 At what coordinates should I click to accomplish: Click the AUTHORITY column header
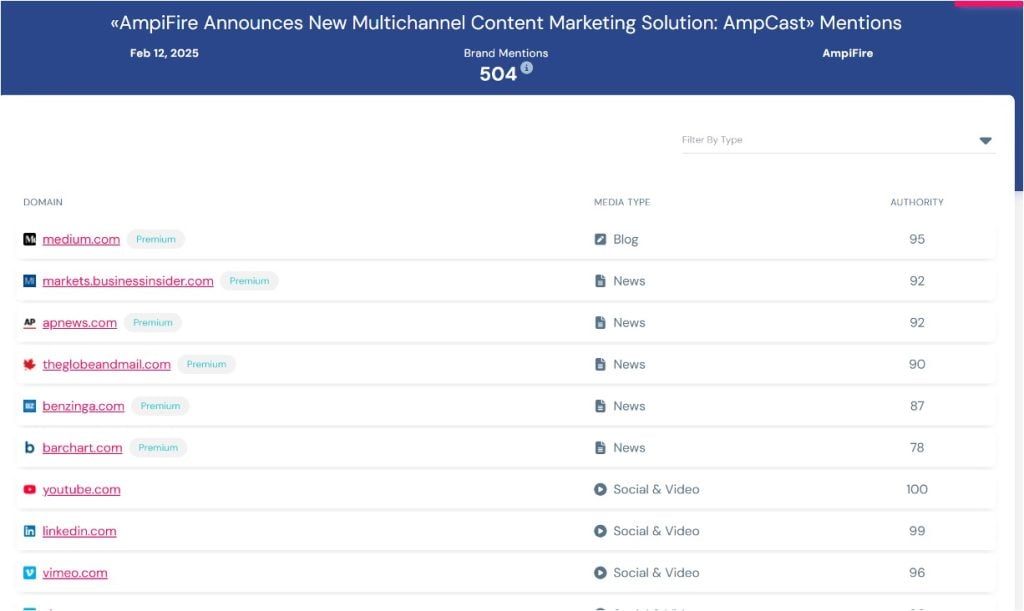coord(917,202)
